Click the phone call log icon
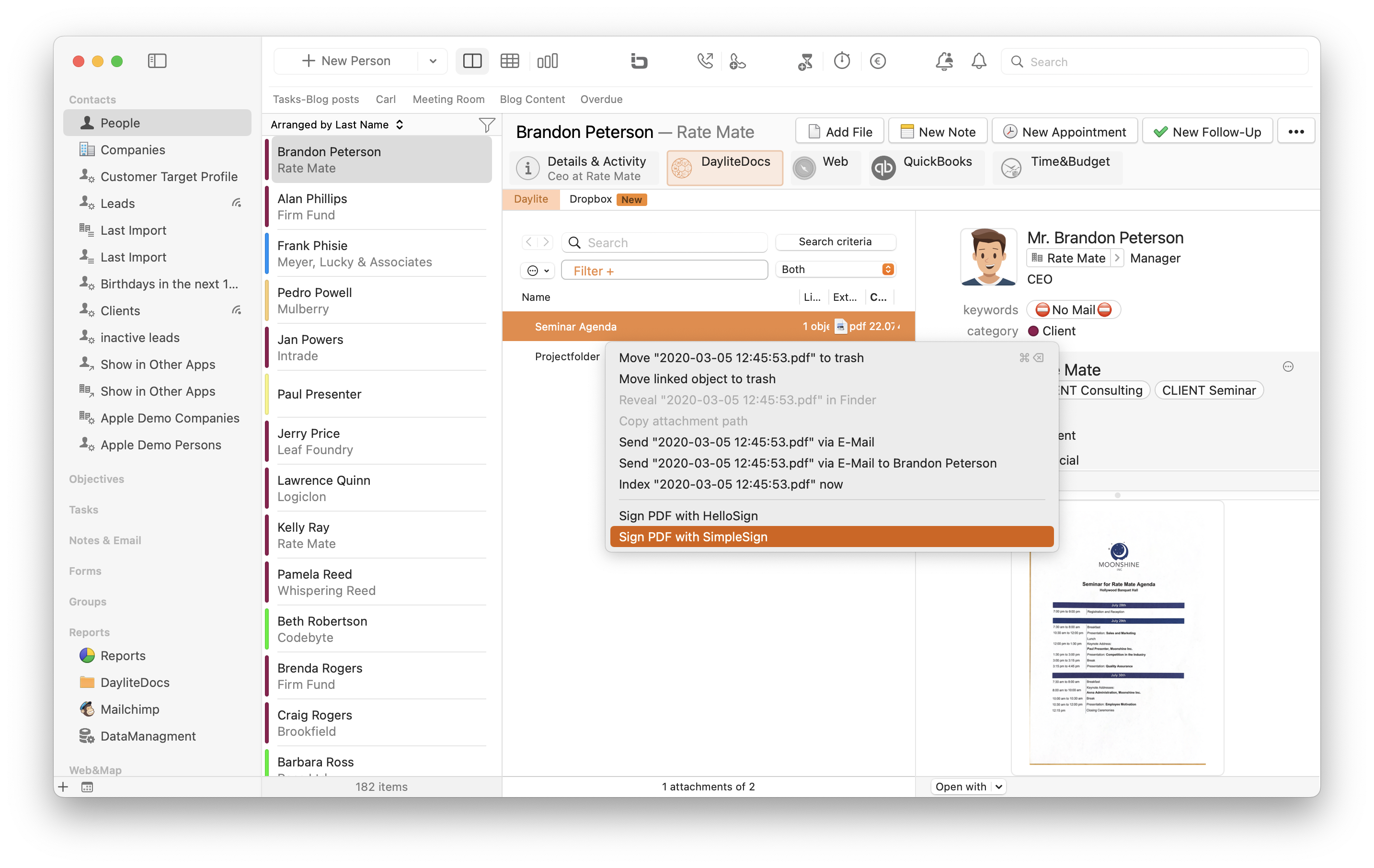 (705, 61)
